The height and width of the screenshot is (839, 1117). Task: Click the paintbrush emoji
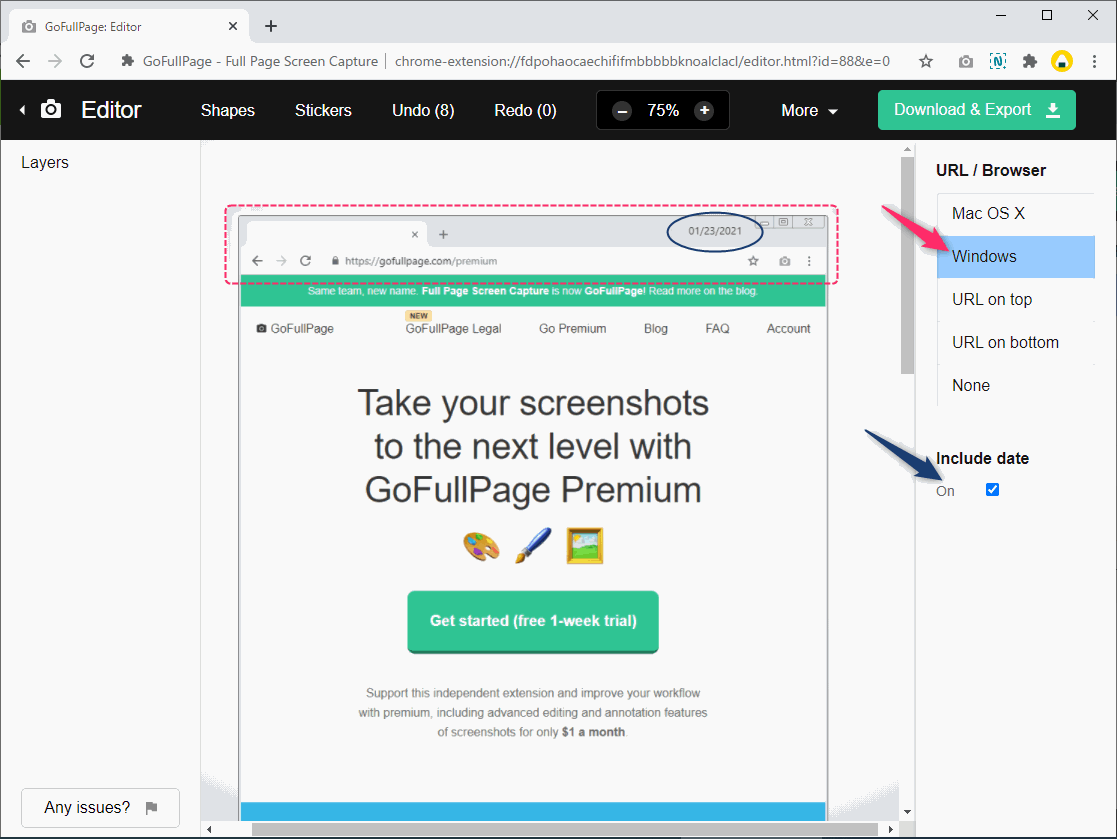pos(533,546)
